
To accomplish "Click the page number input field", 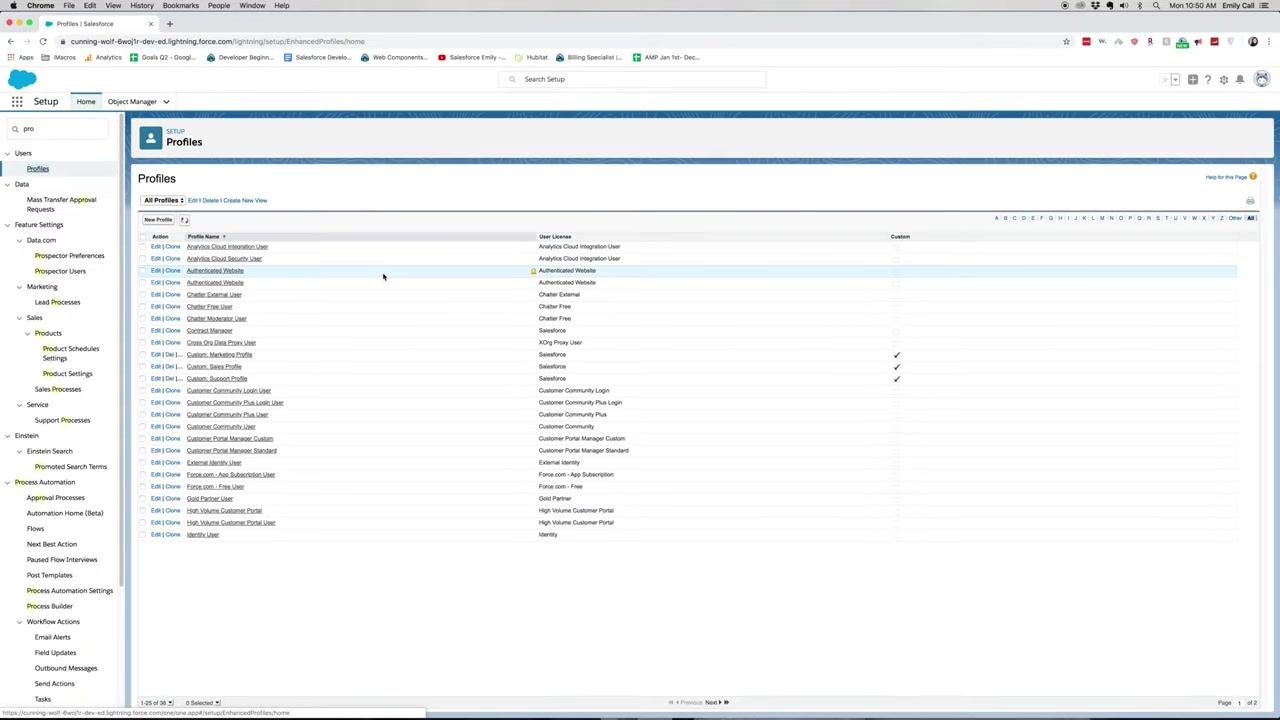I will click(1239, 702).
